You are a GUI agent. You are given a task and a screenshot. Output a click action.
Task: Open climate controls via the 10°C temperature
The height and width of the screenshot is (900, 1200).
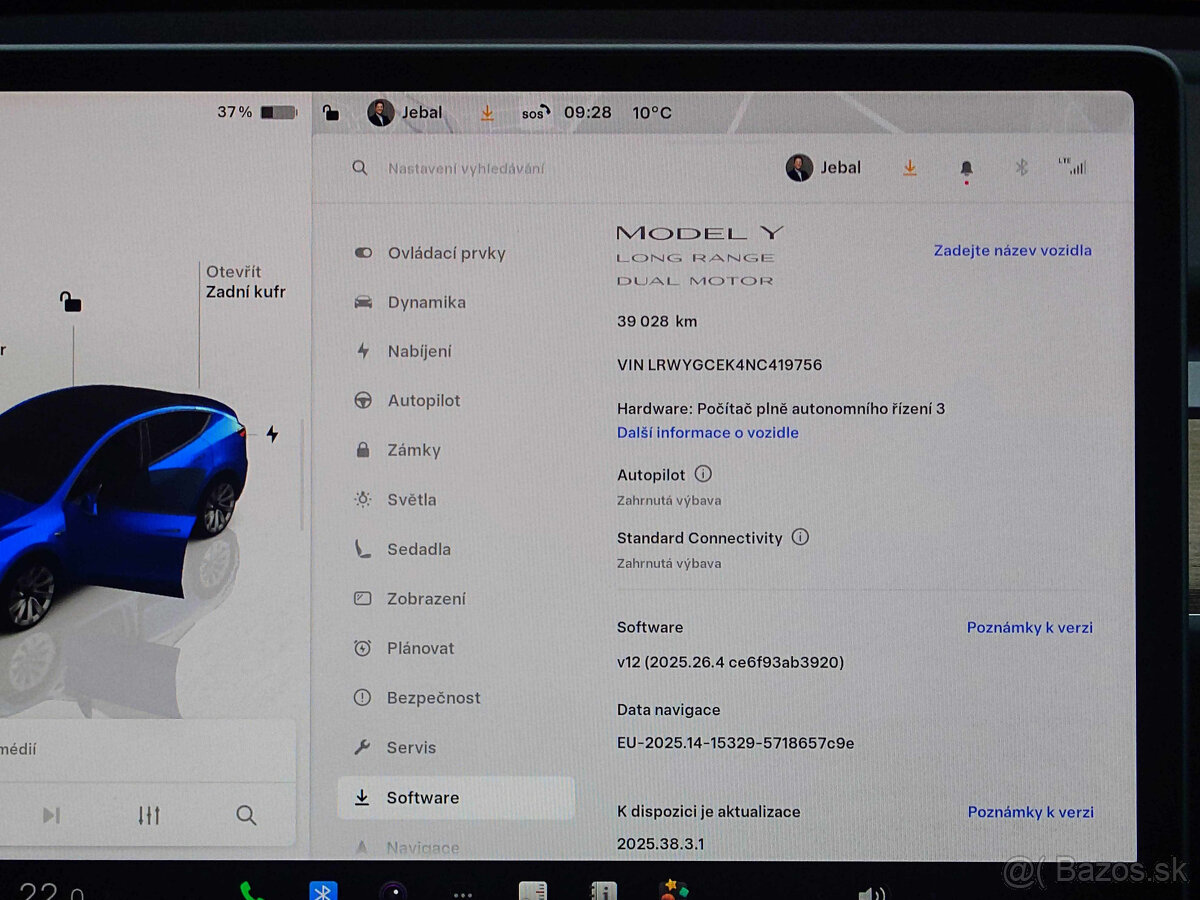[651, 112]
